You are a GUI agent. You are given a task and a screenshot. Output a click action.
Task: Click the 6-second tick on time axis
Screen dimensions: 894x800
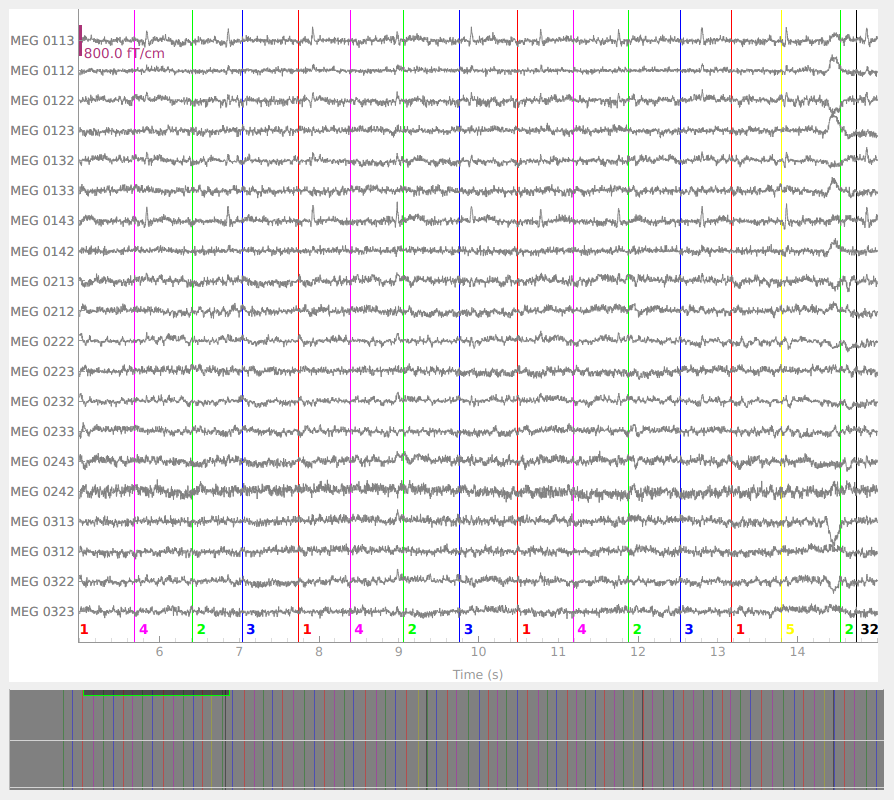158,652
